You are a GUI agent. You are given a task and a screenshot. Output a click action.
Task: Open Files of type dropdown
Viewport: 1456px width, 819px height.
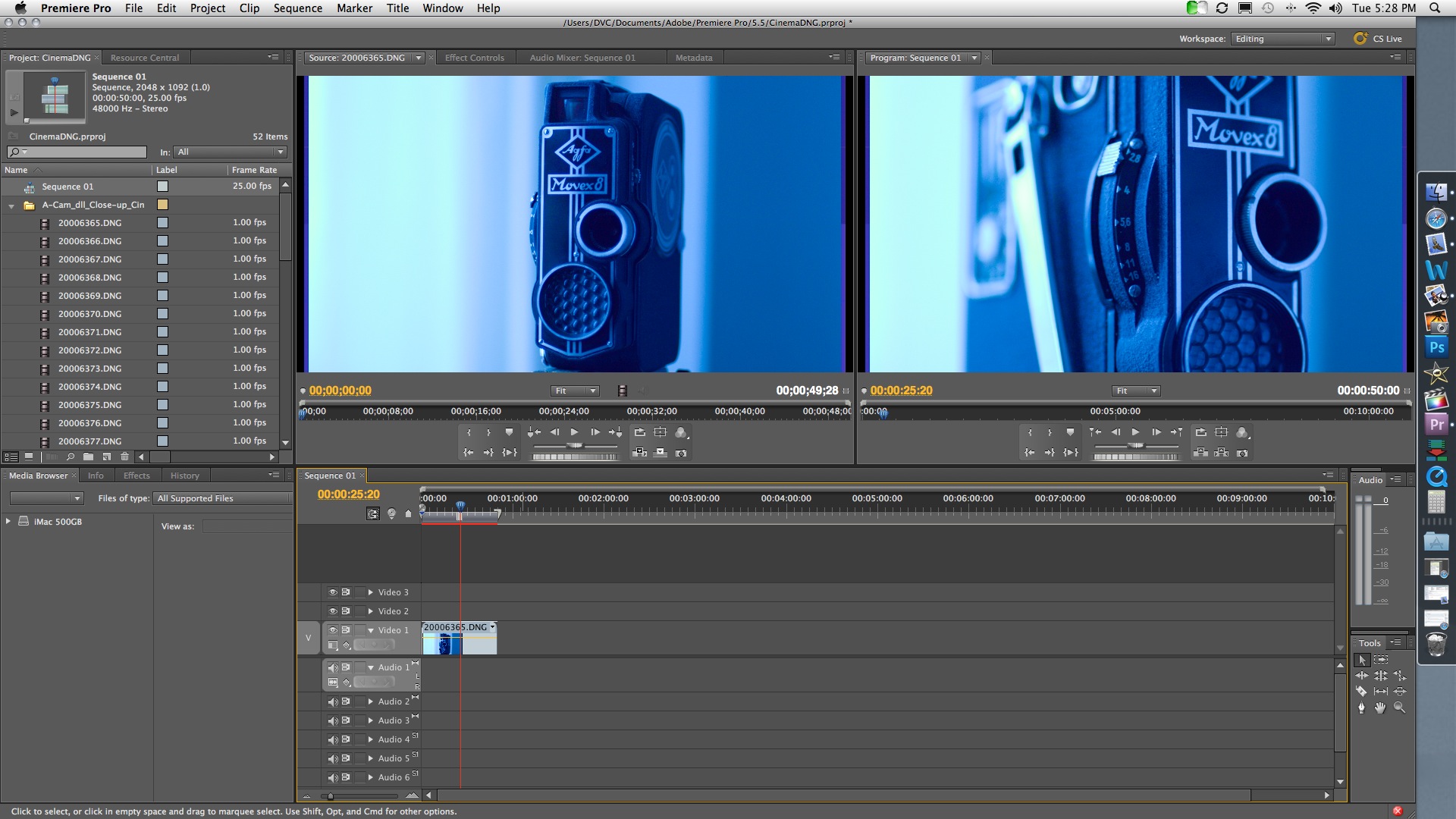click(x=223, y=498)
